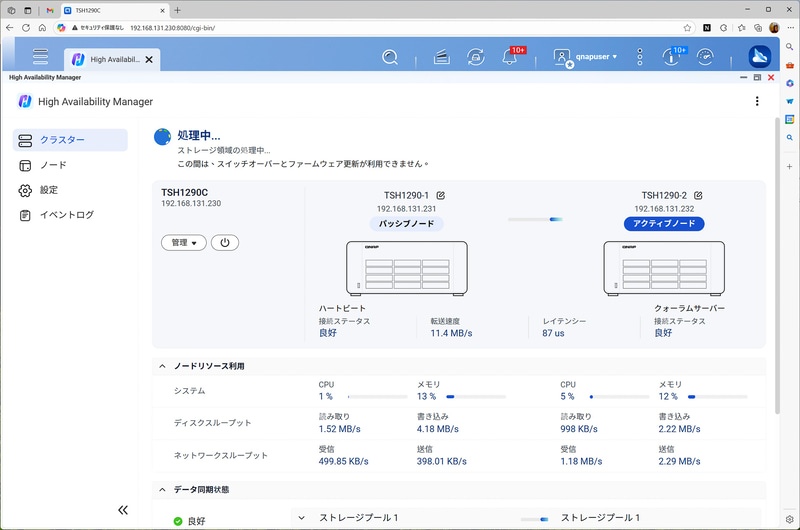Collapse the データ同期状態 section
The image size is (800, 530).
(x=162, y=490)
